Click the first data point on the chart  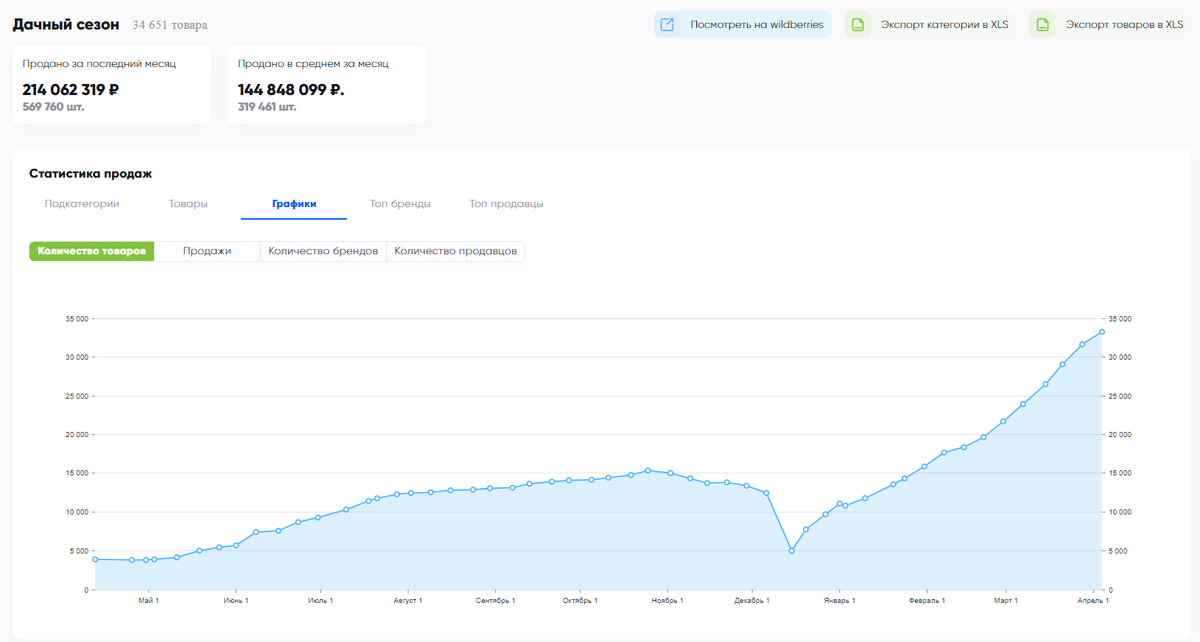[95, 559]
